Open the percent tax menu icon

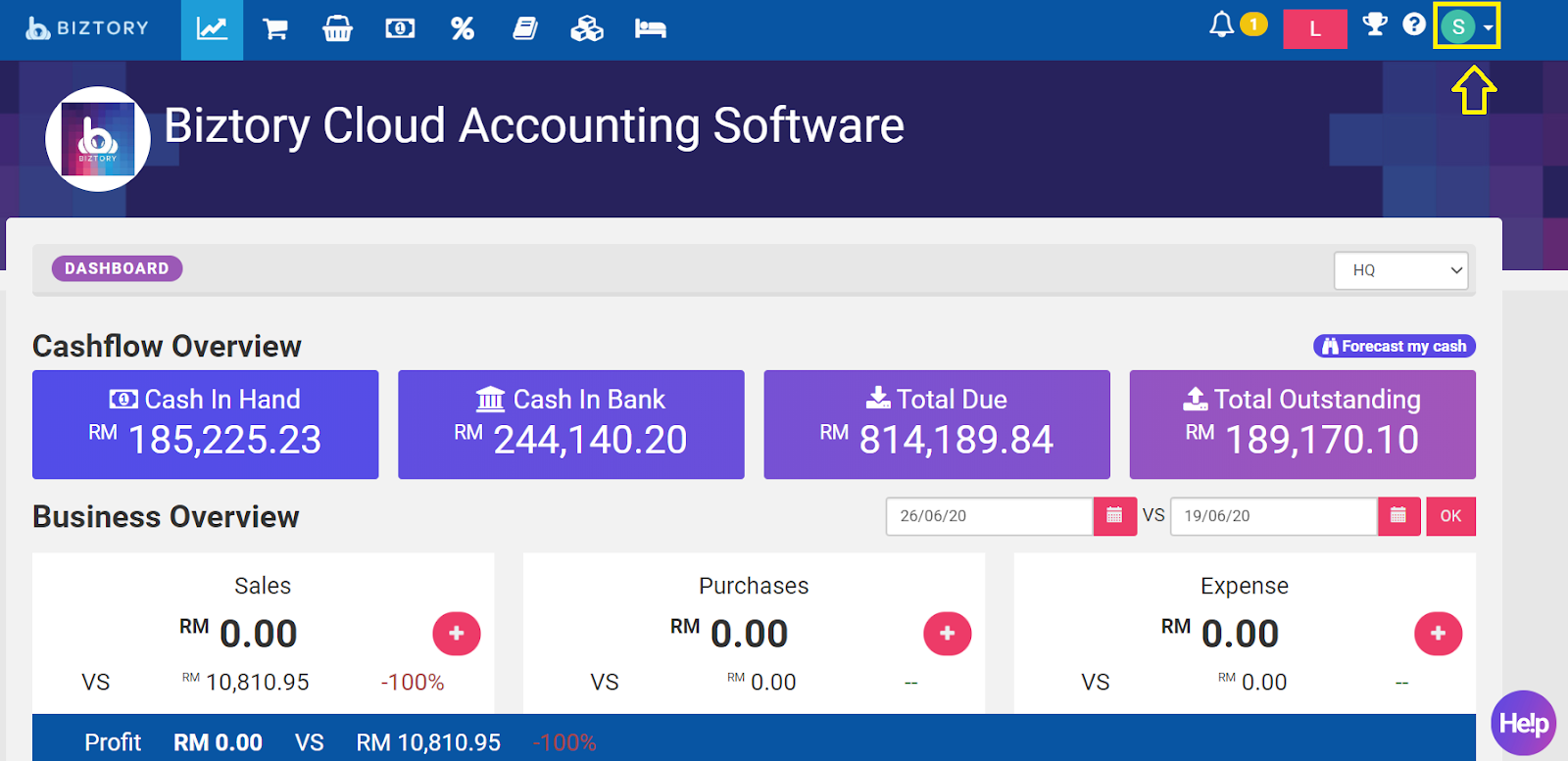pyautogui.click(x=463, y=29)
